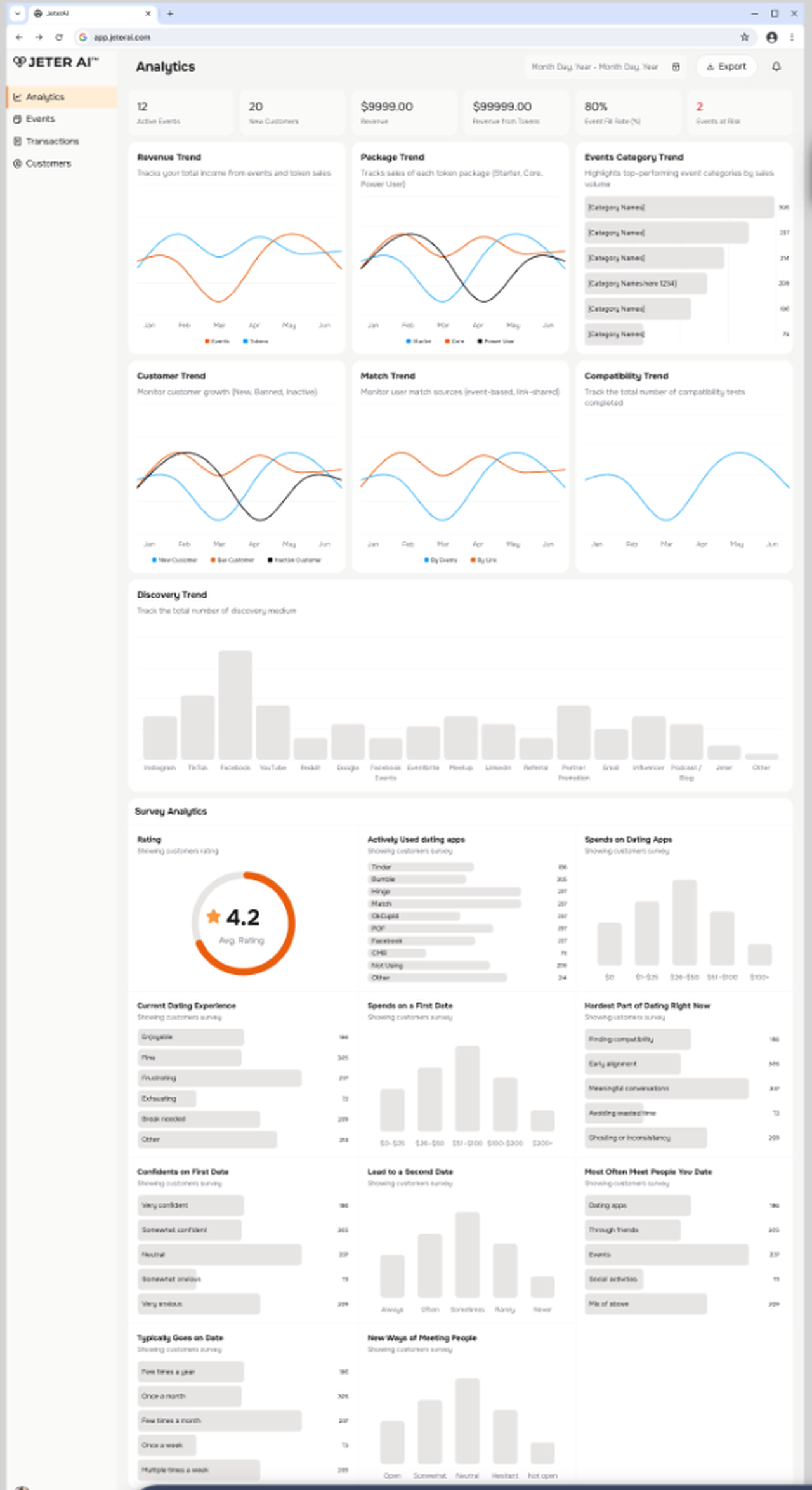Click the "80%" Event Fill Rate value

tap(596, 107)
